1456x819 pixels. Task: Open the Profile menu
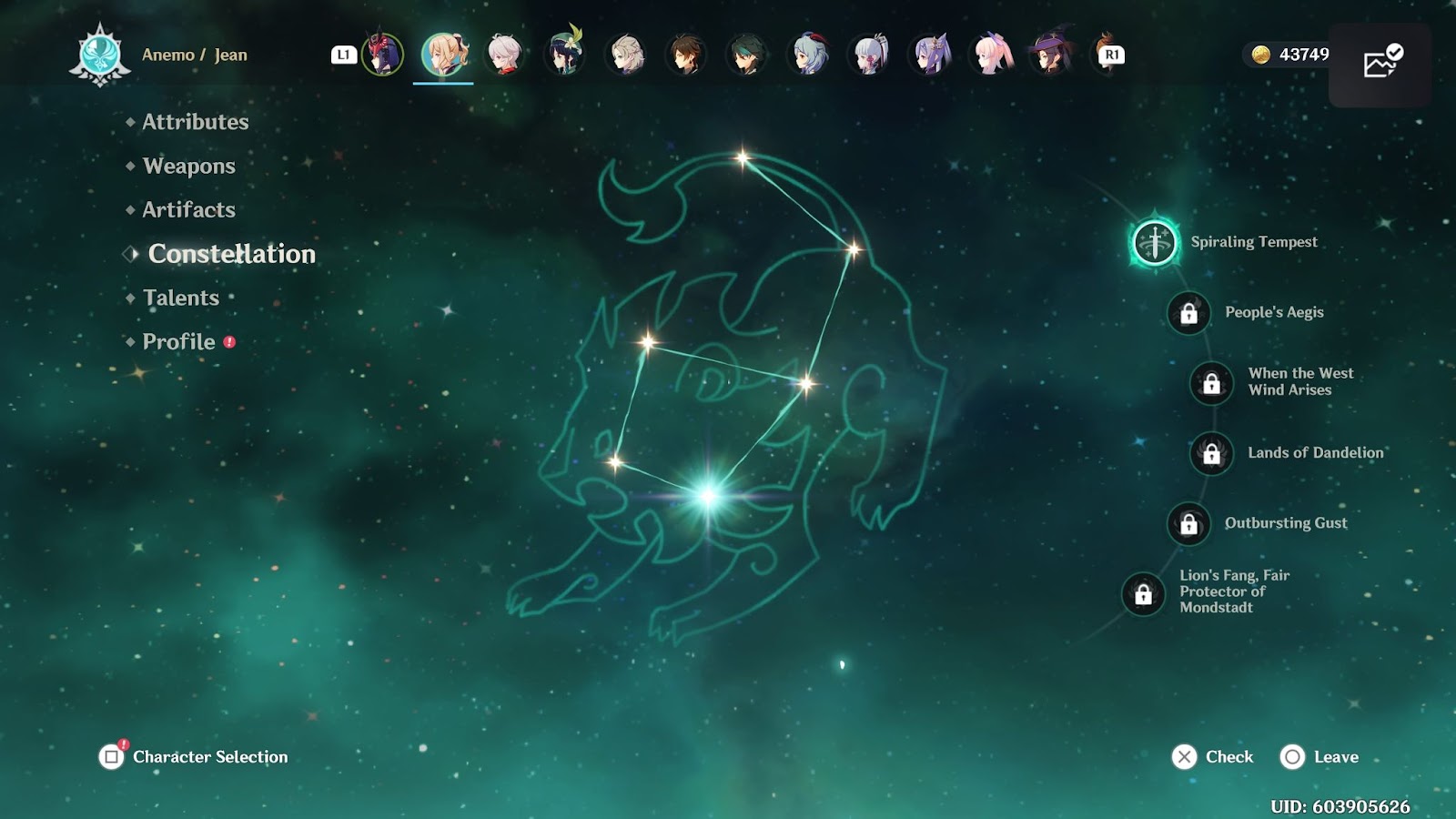(178, 342)
